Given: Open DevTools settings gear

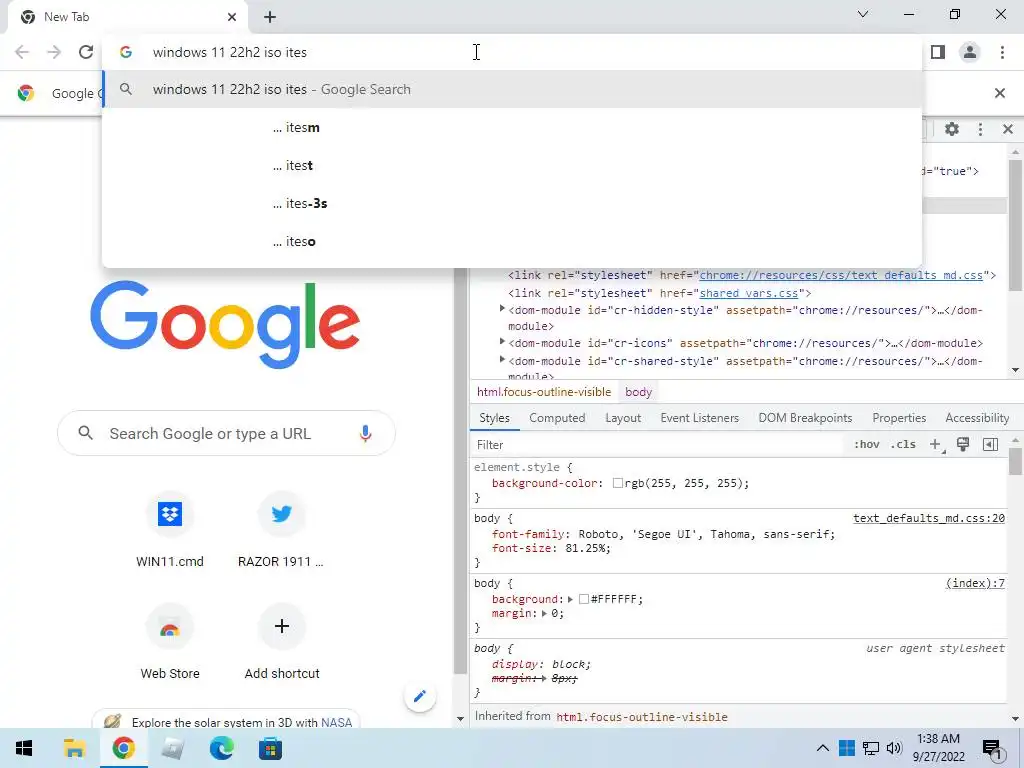Looking at the screenshot, I should point(952,129).
